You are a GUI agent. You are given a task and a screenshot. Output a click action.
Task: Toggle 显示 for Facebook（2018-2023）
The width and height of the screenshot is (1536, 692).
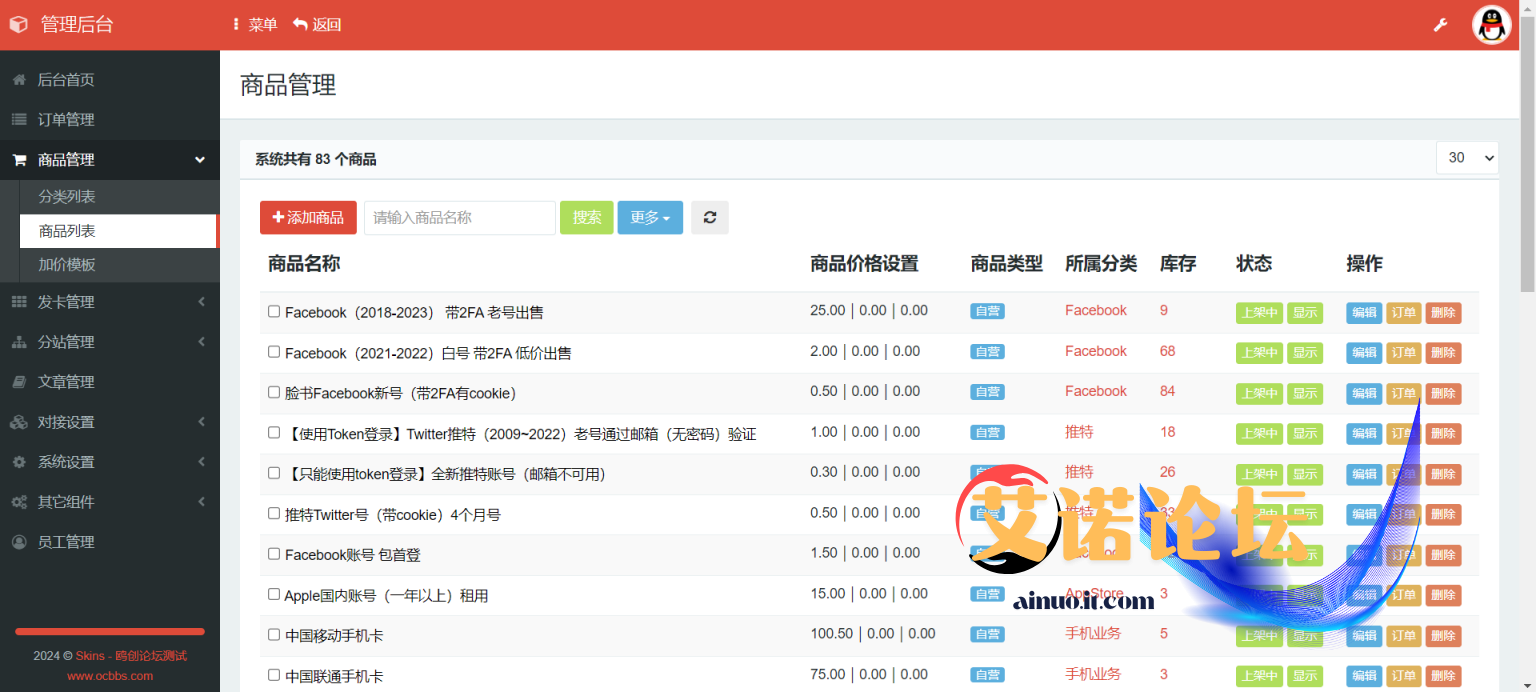coord(1304,312)
